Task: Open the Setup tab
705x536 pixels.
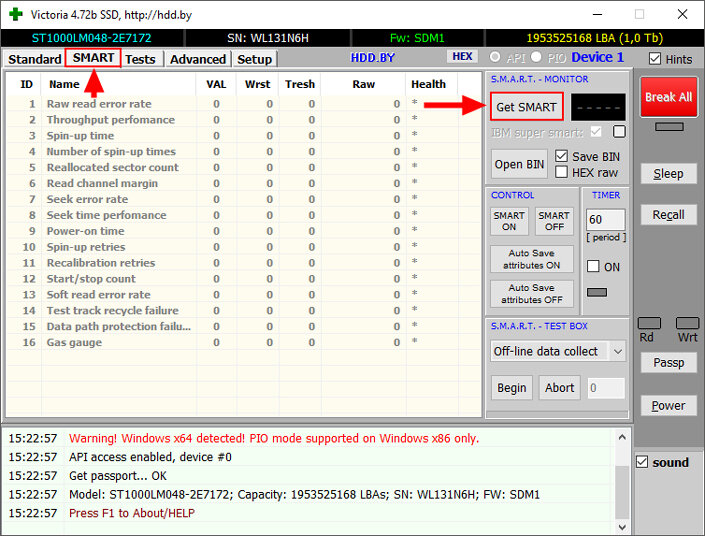Action: click(254, 59)
